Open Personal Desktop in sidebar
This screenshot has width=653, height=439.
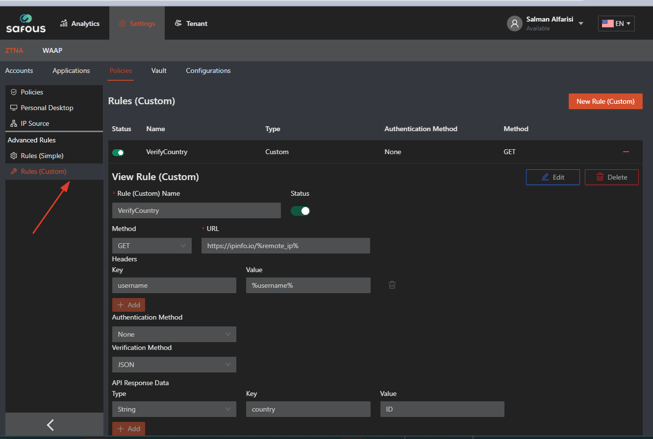pyautogui.click(x=46, y=108)
